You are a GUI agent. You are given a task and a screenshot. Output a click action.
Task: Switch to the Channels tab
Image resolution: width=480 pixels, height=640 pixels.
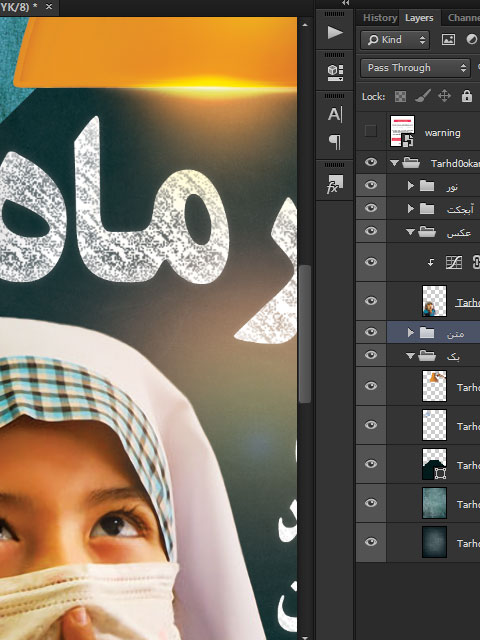click(464, 18)
